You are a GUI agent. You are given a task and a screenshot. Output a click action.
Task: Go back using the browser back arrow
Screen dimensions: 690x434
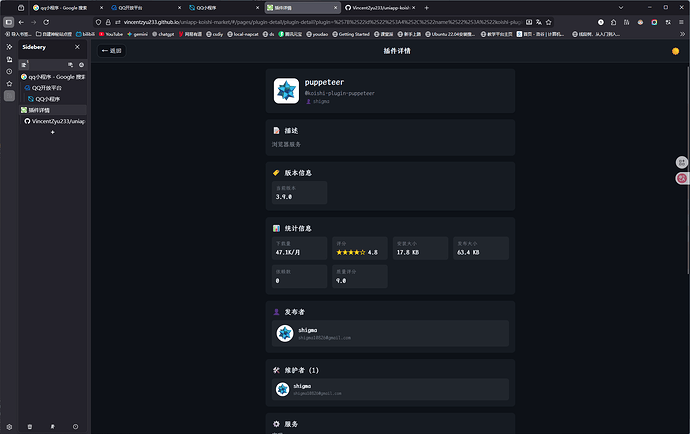coord(21,20)
